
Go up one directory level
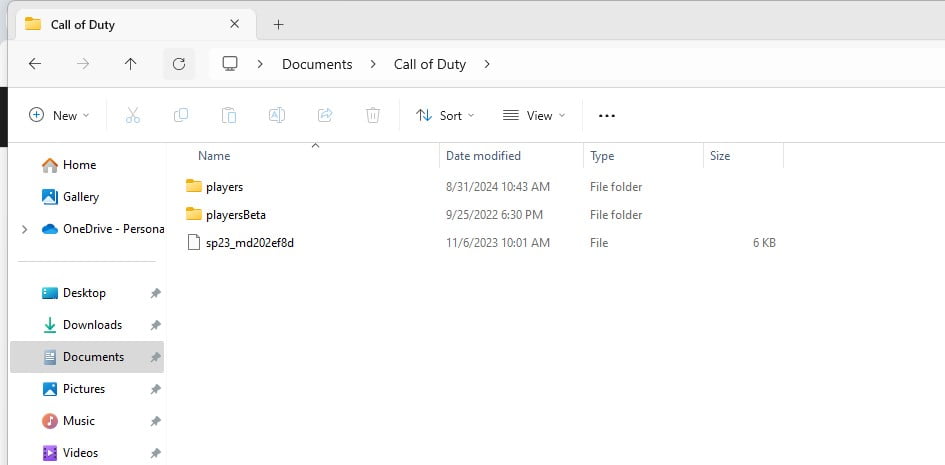coord(130,64)
